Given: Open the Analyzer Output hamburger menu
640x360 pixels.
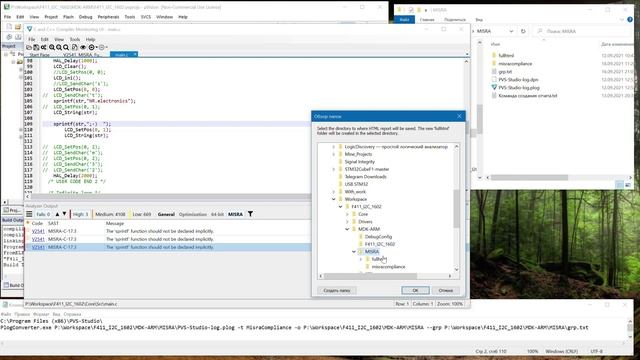Looking at the screenshot, I should [29, 214].
